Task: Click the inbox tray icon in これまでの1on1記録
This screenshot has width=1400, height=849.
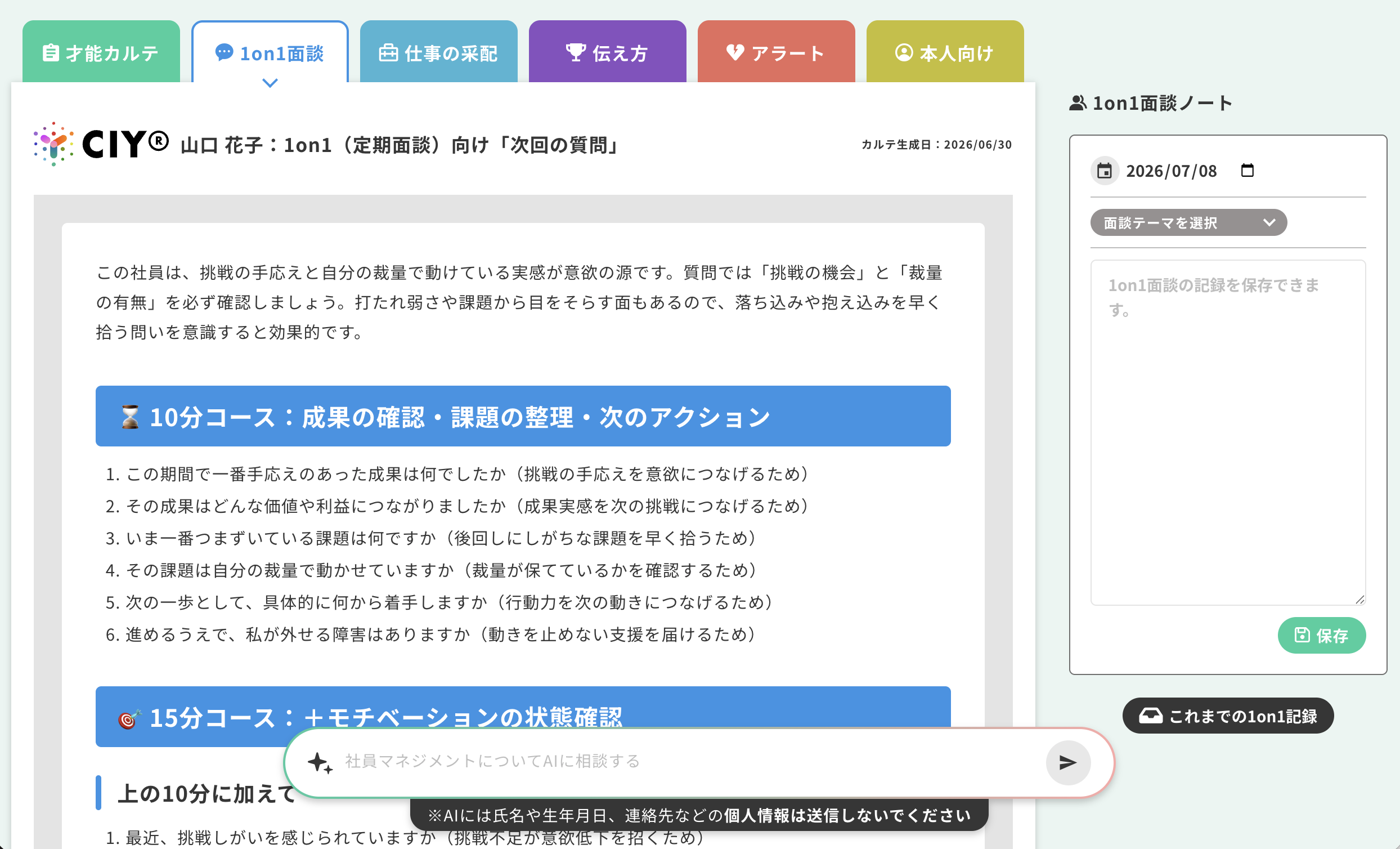Action: tap(1151, 716)
